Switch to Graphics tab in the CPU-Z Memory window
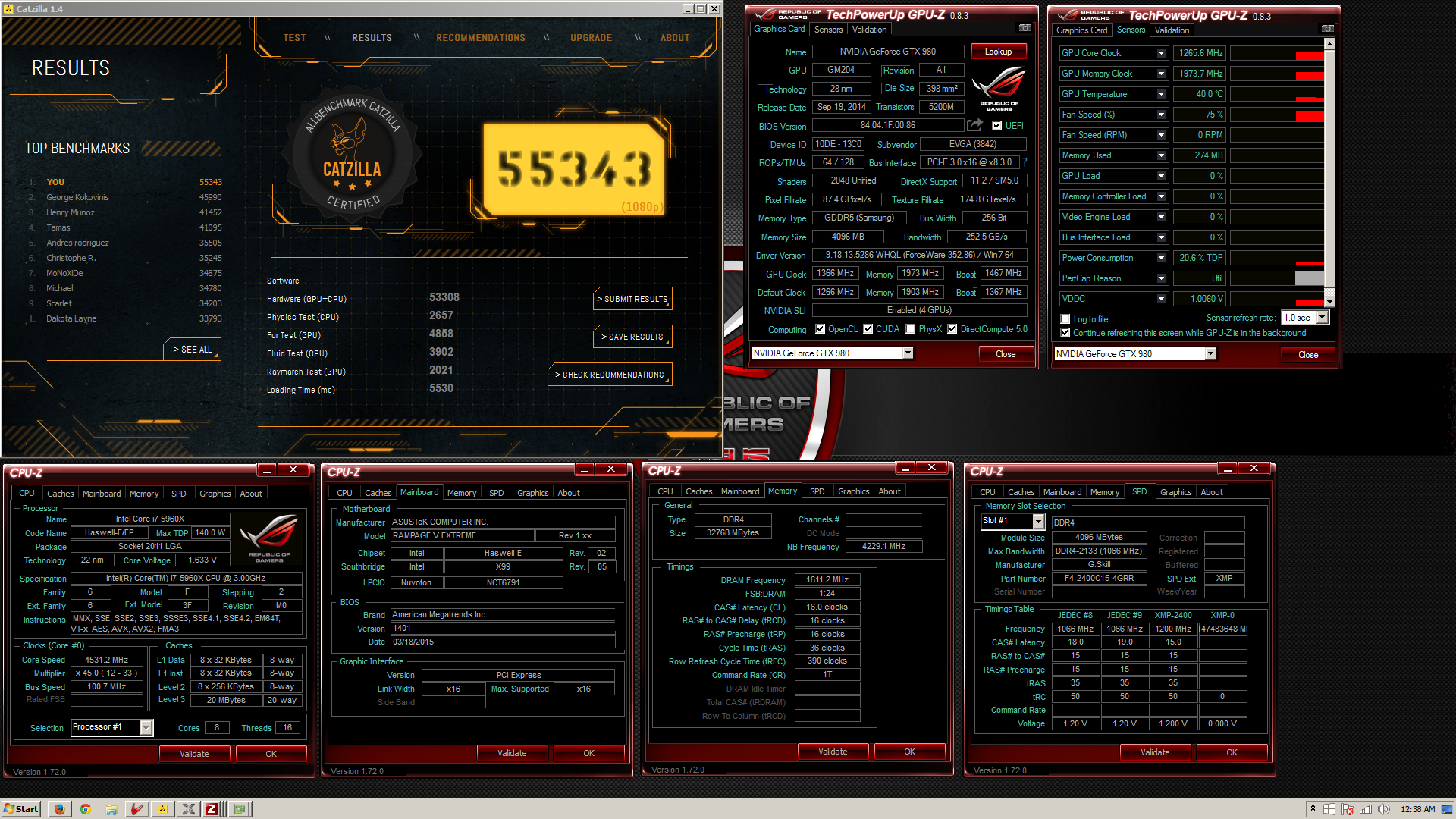Viewport: 1456px width, 819px height. tap(853, 491)
